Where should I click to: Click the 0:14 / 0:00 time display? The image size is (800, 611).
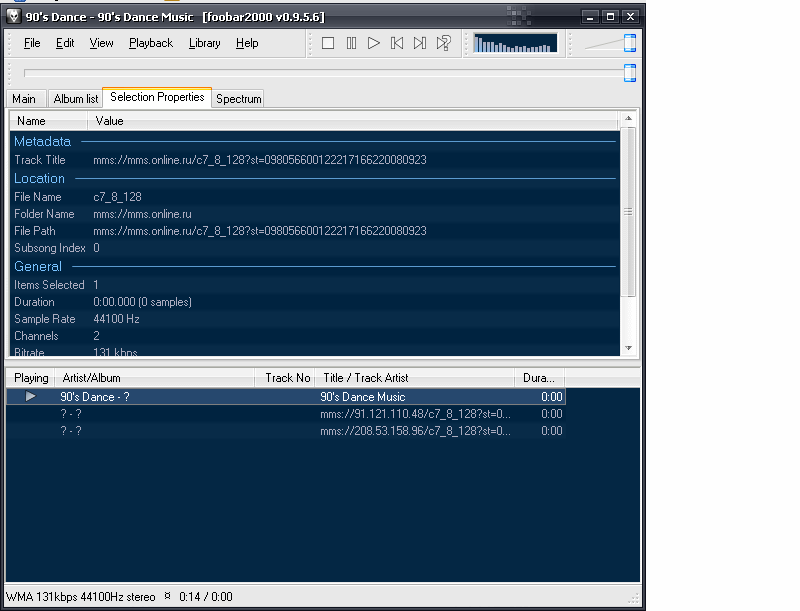(x=206, y=597)
